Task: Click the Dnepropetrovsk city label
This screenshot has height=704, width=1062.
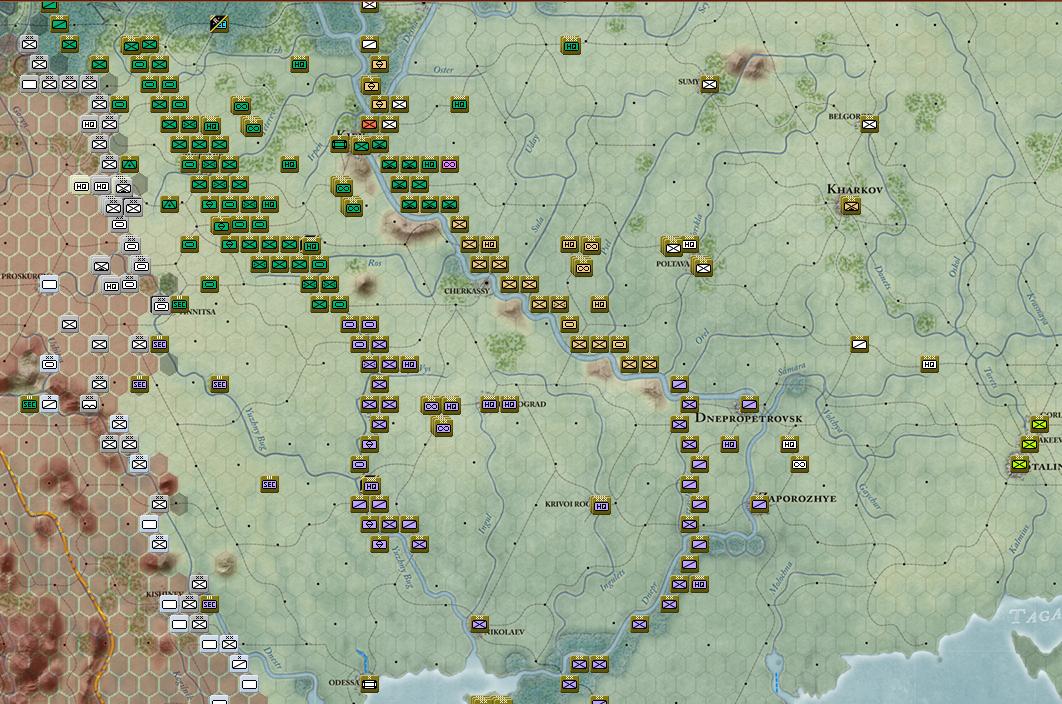Action: coord(749,418)
